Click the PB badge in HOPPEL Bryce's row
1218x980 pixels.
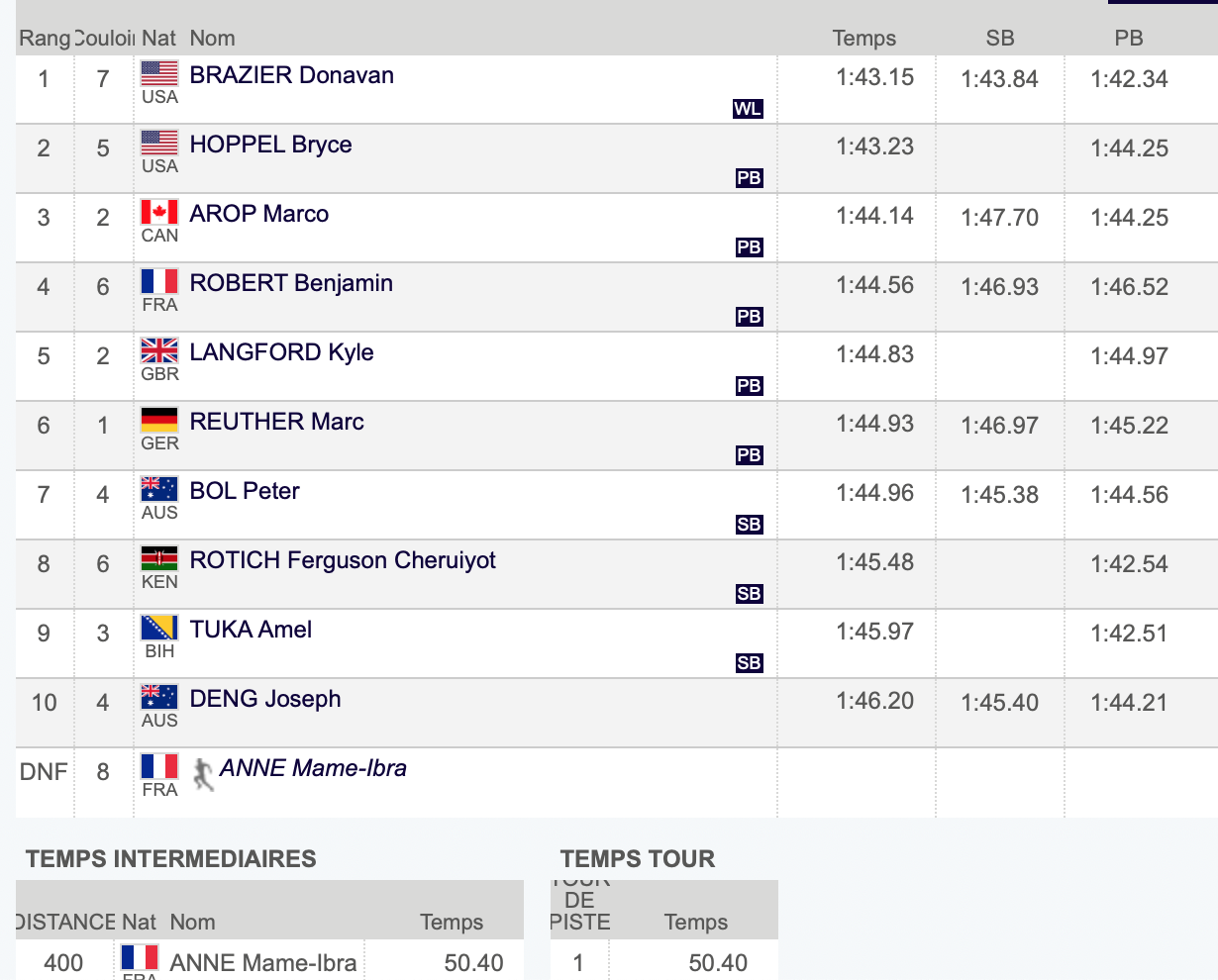[750, 178]
